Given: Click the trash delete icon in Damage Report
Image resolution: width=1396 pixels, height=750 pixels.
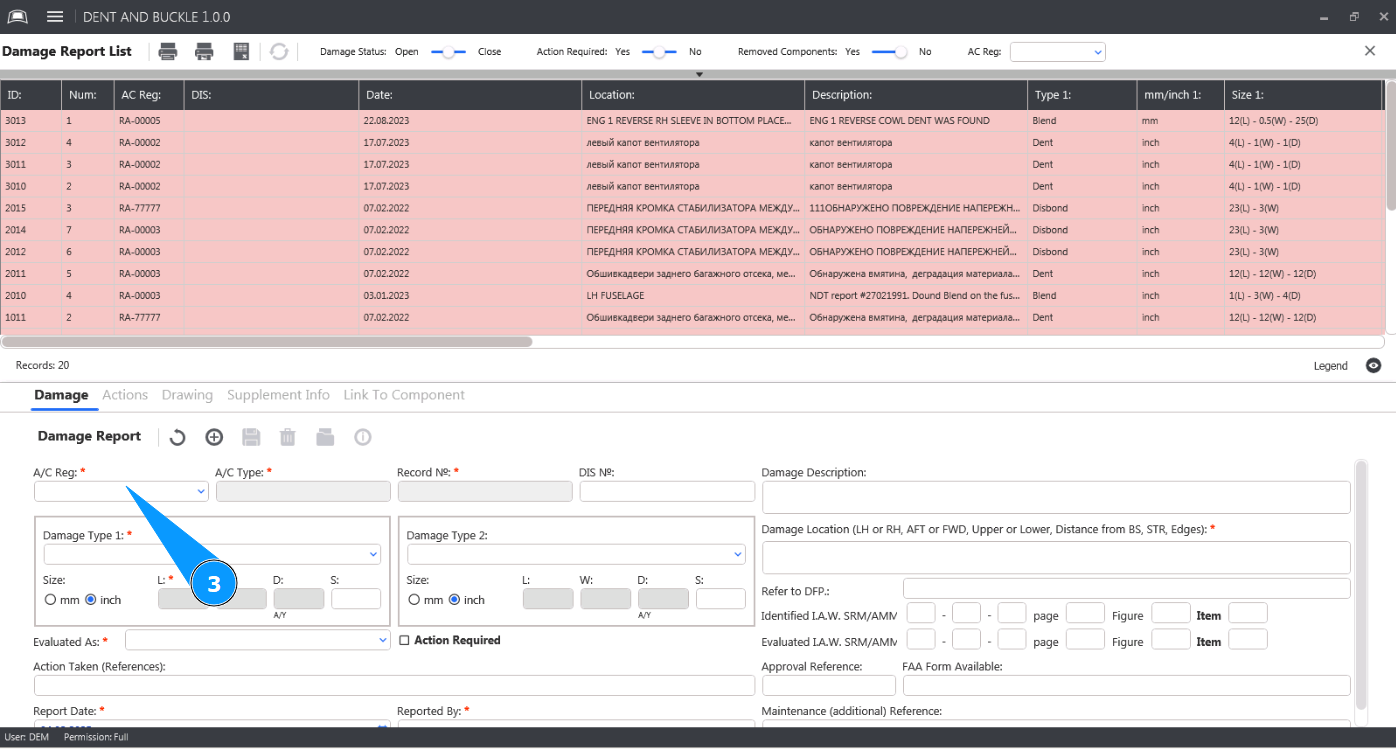Looking at the screenshot, I should [288, 437].
